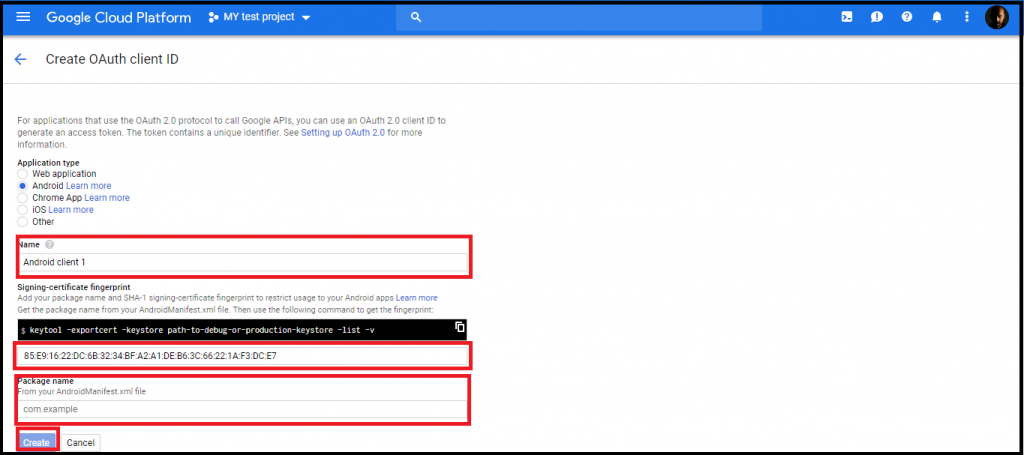Click the Signing-certificate fingerprint label
Viewport: 1024px width, 455px height.
pyautogui.click(x=74, y=287)
